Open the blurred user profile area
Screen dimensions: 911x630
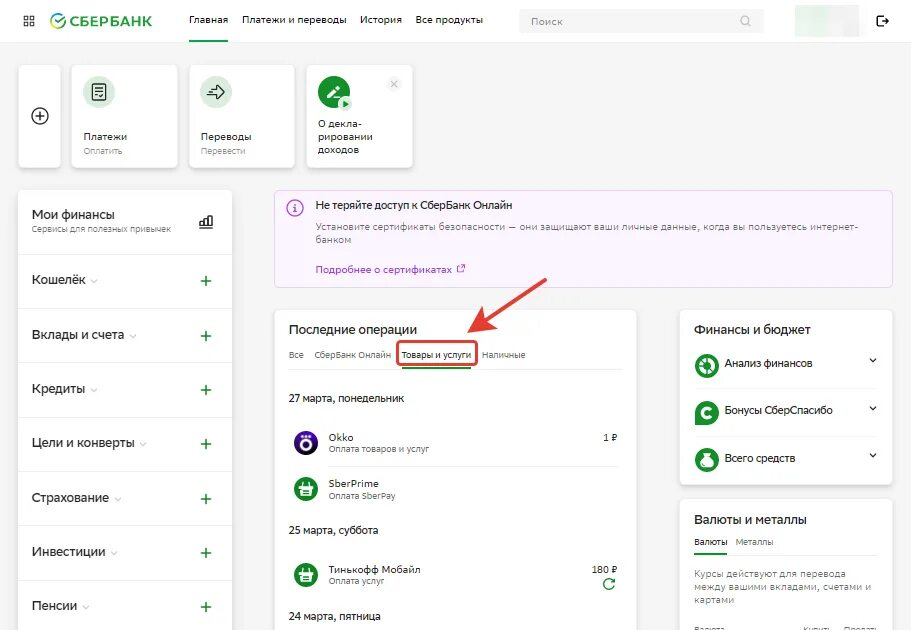tap(826, 21)
